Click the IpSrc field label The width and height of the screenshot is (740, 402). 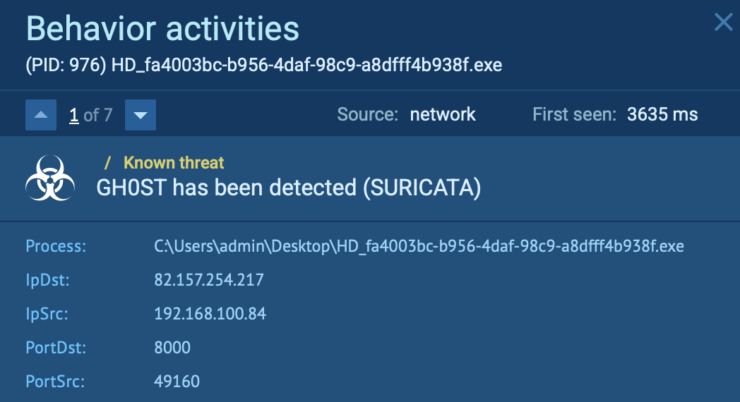(x=49, y=314)
